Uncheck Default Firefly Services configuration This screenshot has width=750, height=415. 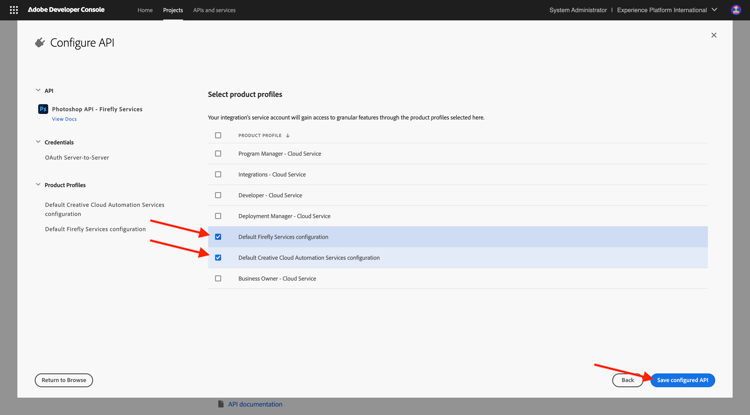pyautogui.click(x=218, y=237)
